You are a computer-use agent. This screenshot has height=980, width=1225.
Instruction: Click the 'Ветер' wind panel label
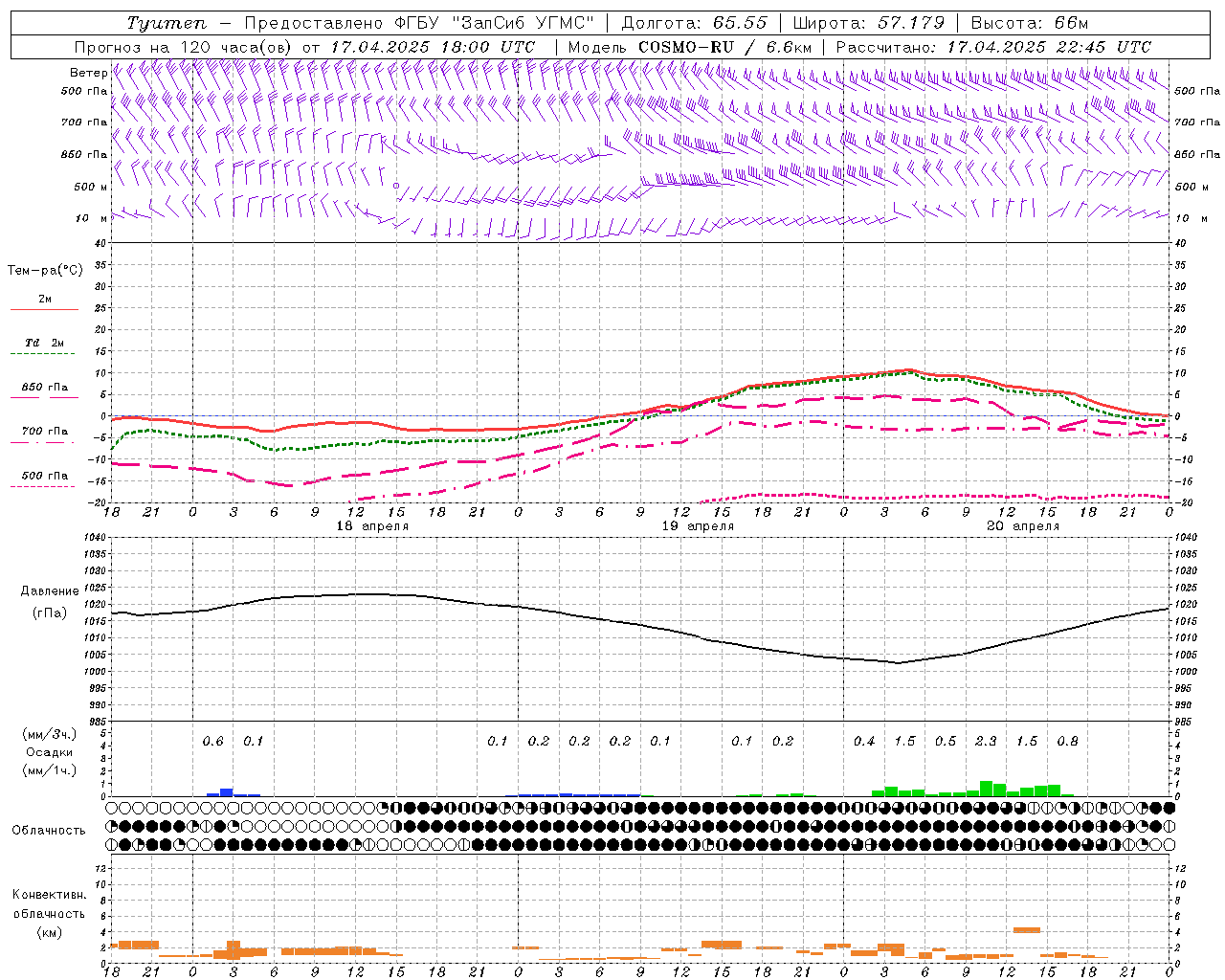pyautogui.click(x=88, y=73)
